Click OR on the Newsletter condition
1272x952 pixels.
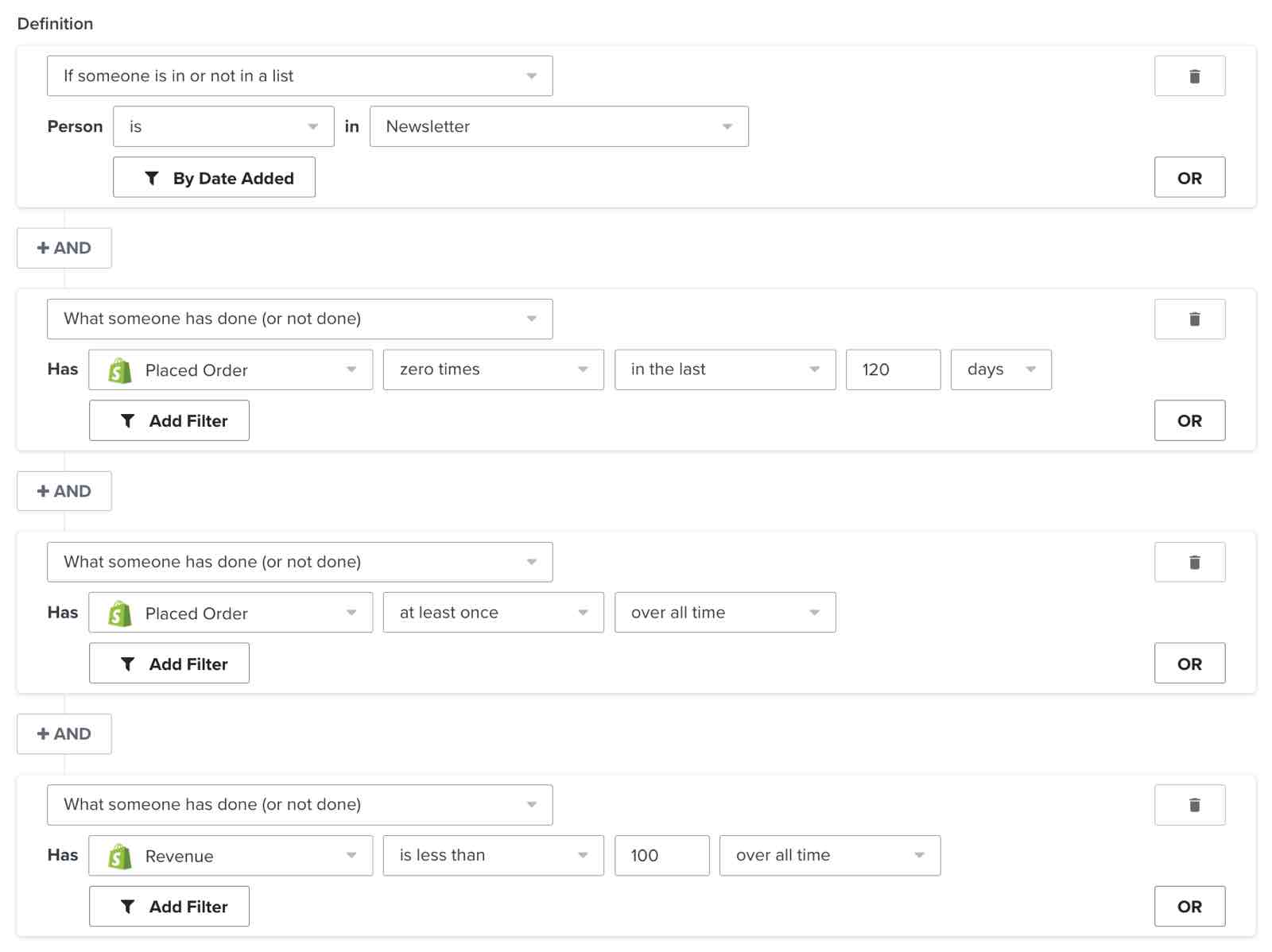[1189, 177]
